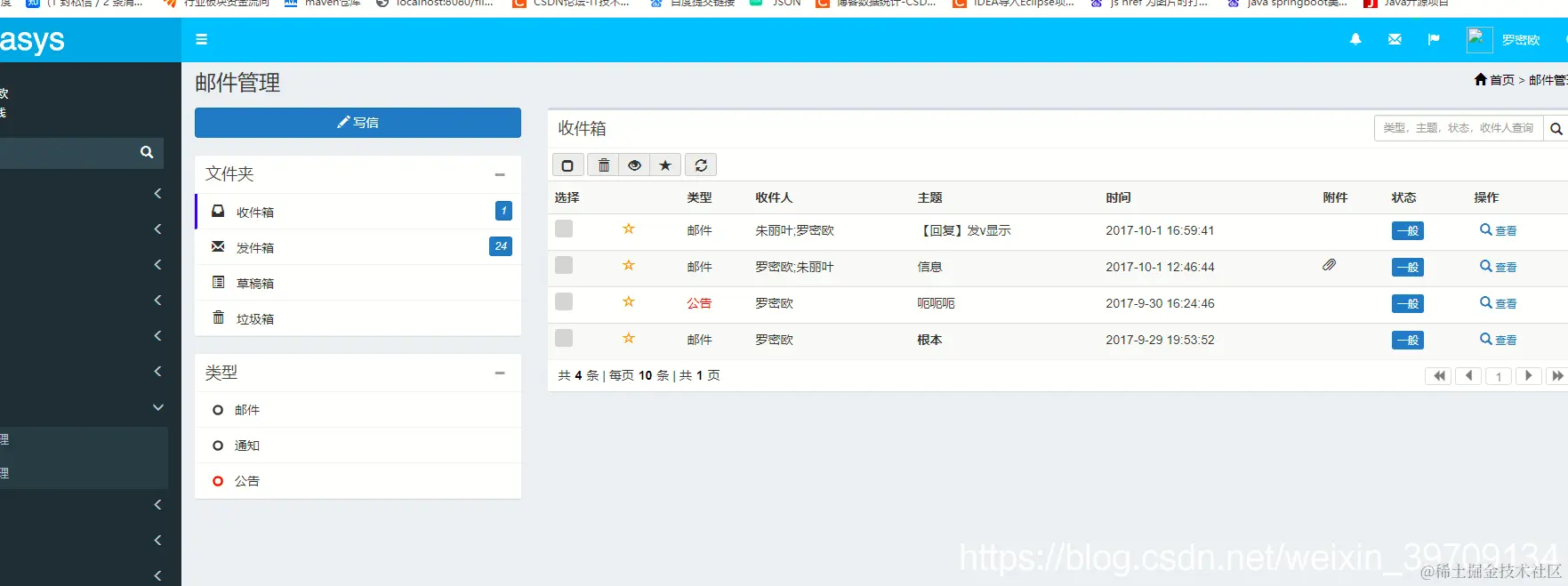Collapse the 文件夹 panel
The height and width of the screenshot is (586, 1568).
click(500, 174)
